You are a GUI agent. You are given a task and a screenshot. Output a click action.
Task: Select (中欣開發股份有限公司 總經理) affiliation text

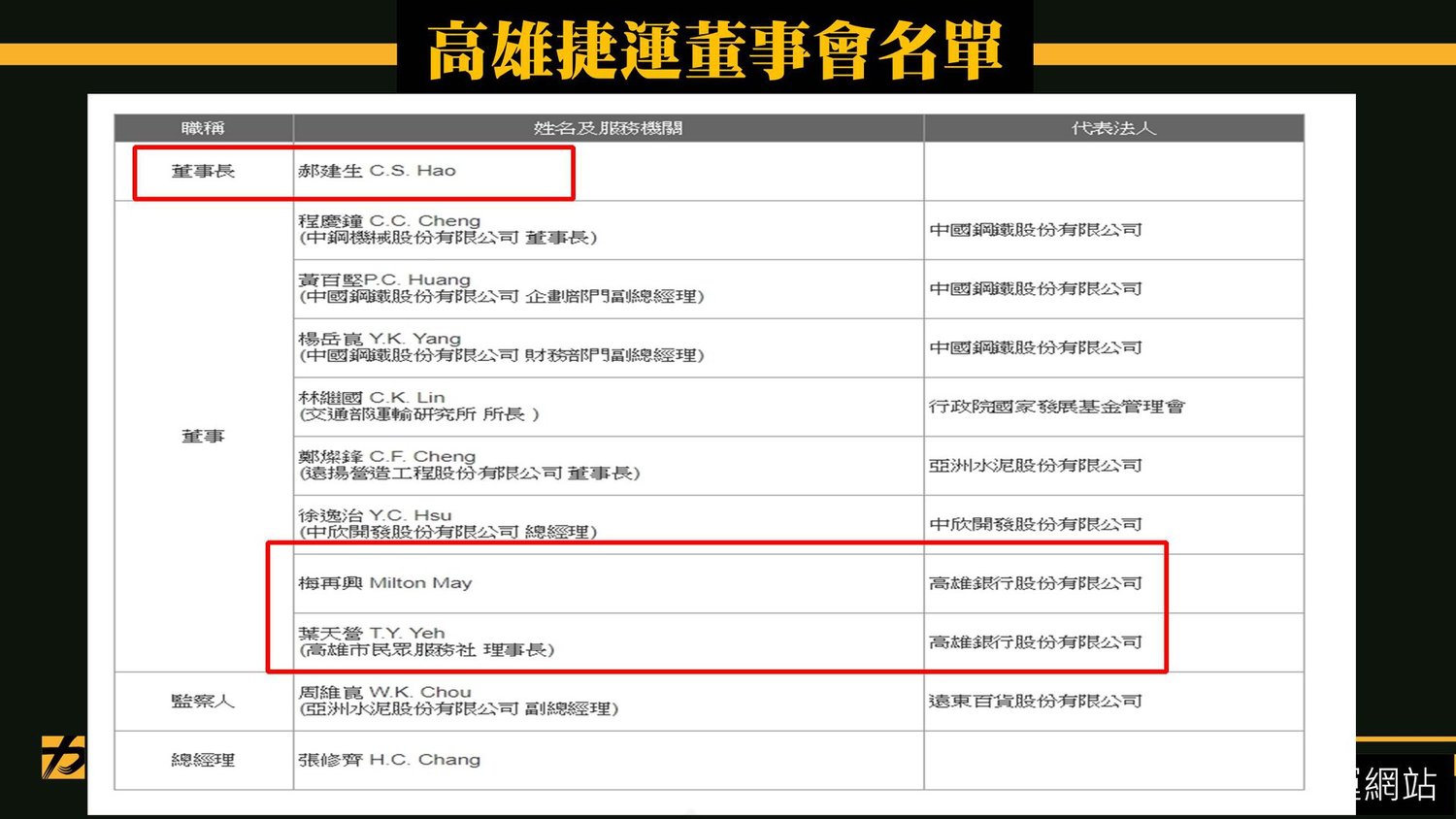tap(447, 532)
